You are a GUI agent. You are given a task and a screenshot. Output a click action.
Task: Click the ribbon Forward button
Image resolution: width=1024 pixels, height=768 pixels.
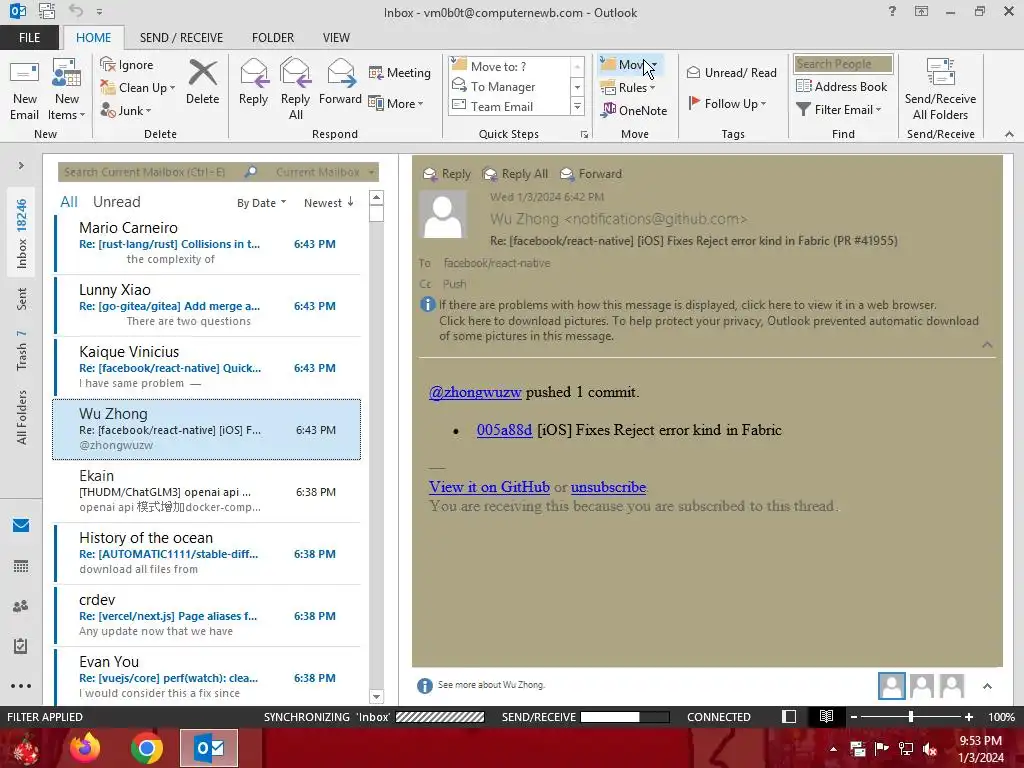[340, 82]
